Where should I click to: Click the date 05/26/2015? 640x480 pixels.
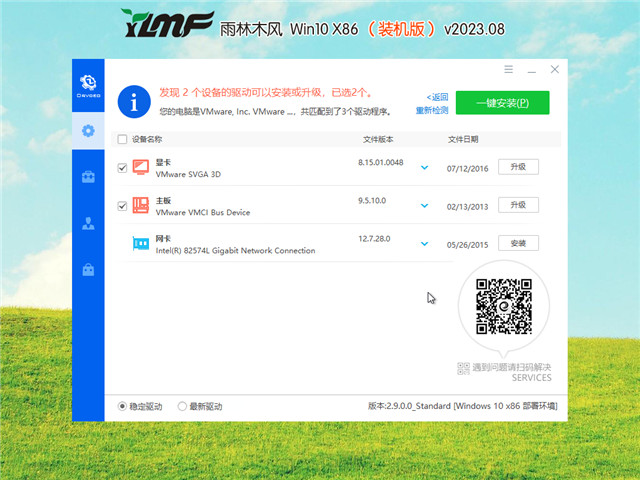467,245
